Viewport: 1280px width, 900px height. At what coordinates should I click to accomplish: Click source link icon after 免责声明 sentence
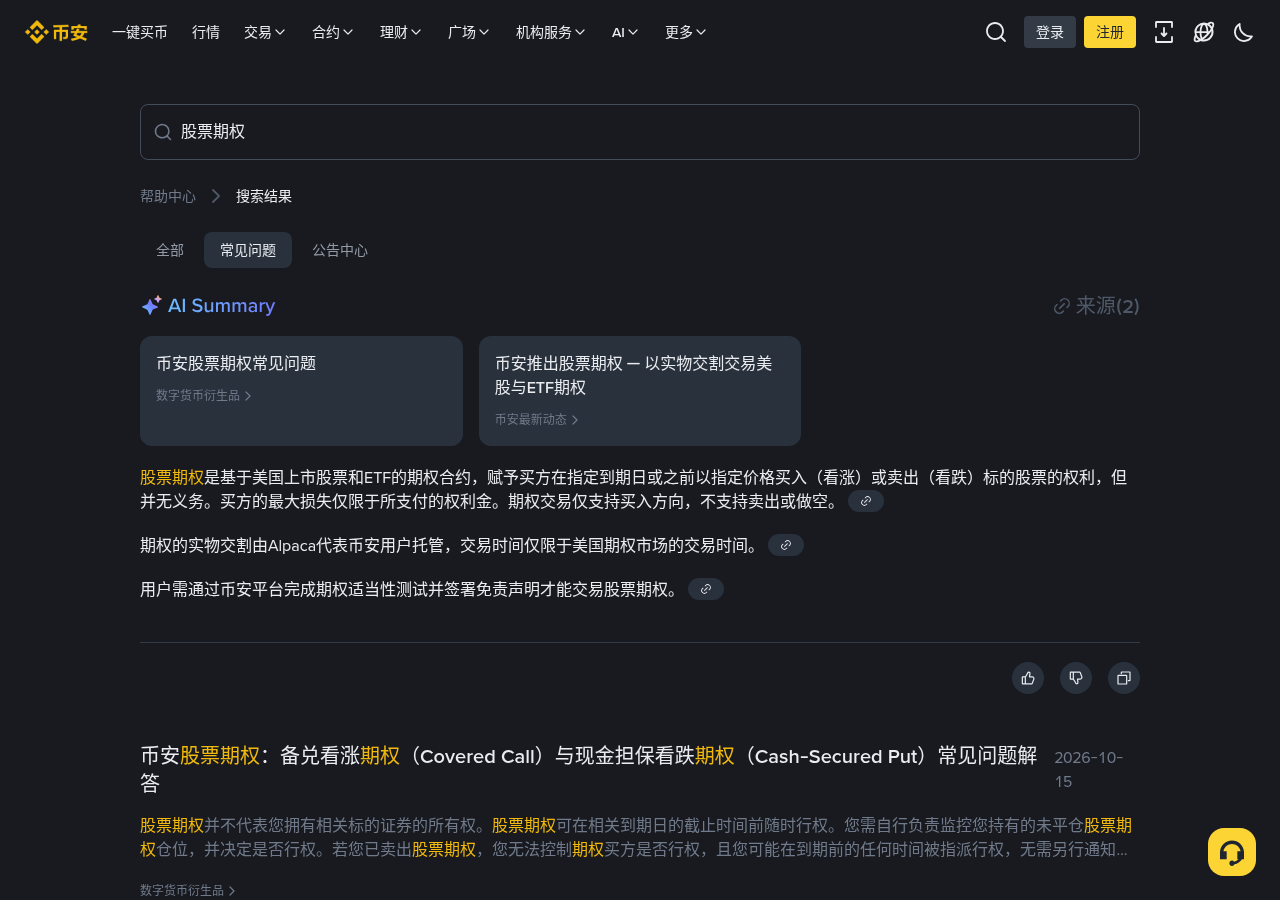pyautogui.click(x=706, y=589)
